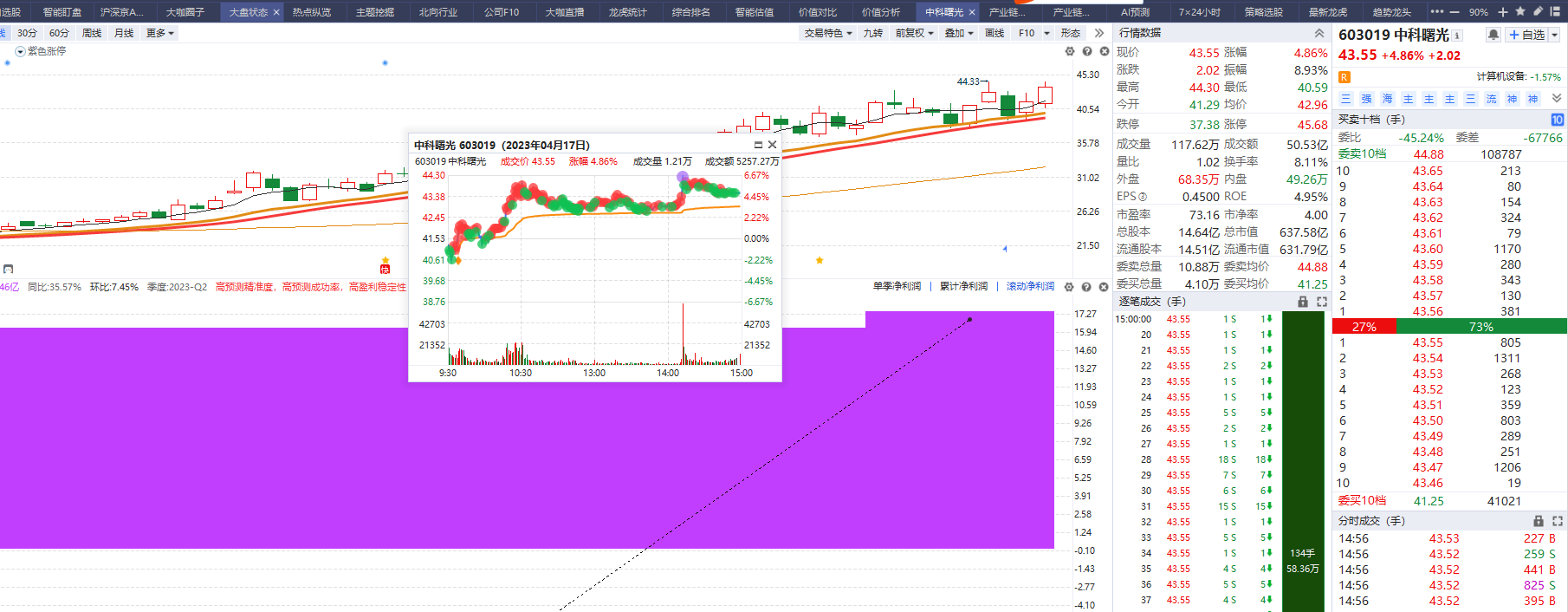This screenshot has height=612, width=1568.
Task: Click the 计算机设备 sector link
Action: pyautogui.click(x=1501, y=77)
